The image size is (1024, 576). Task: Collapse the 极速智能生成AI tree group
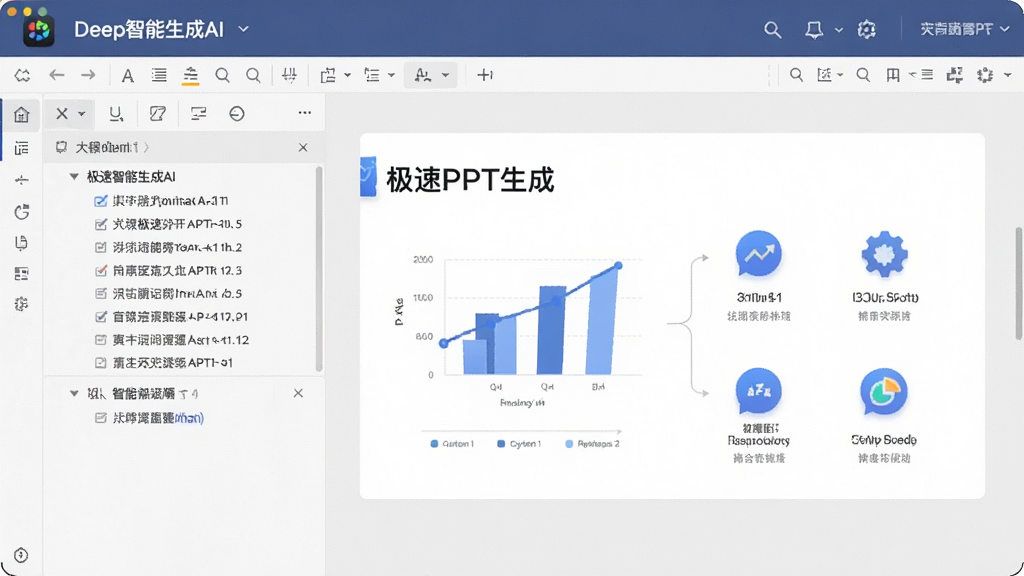click(74, 176)
